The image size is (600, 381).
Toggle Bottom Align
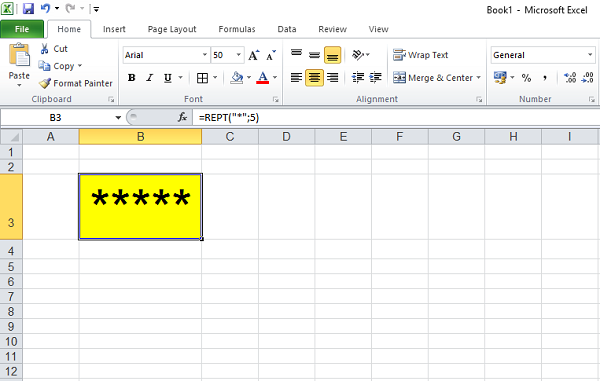click(x=332, y=55)
